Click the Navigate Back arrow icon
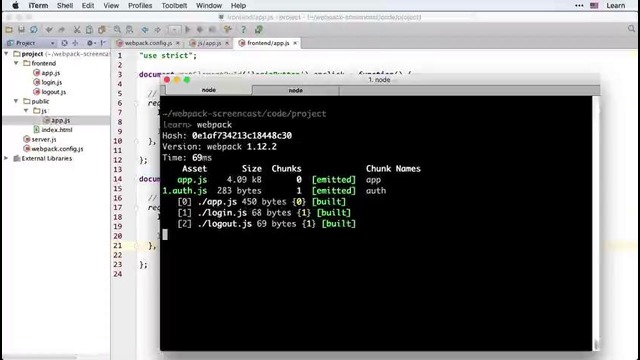Image resolution: width=640 pixels, height=360 pixels. tap(145, 29)
